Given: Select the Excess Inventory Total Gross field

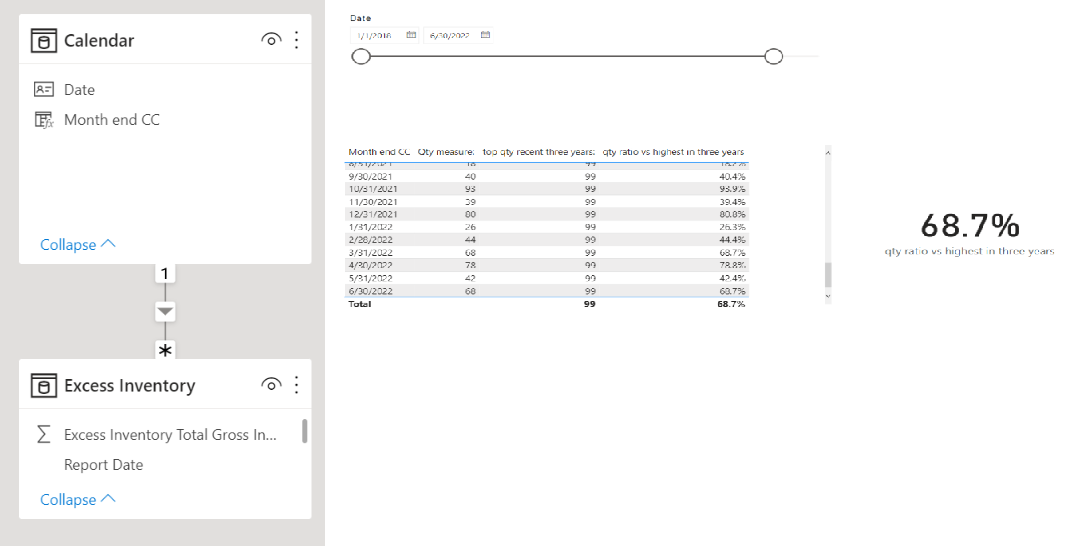Looking at the screenshot, I should click(170, 434).
